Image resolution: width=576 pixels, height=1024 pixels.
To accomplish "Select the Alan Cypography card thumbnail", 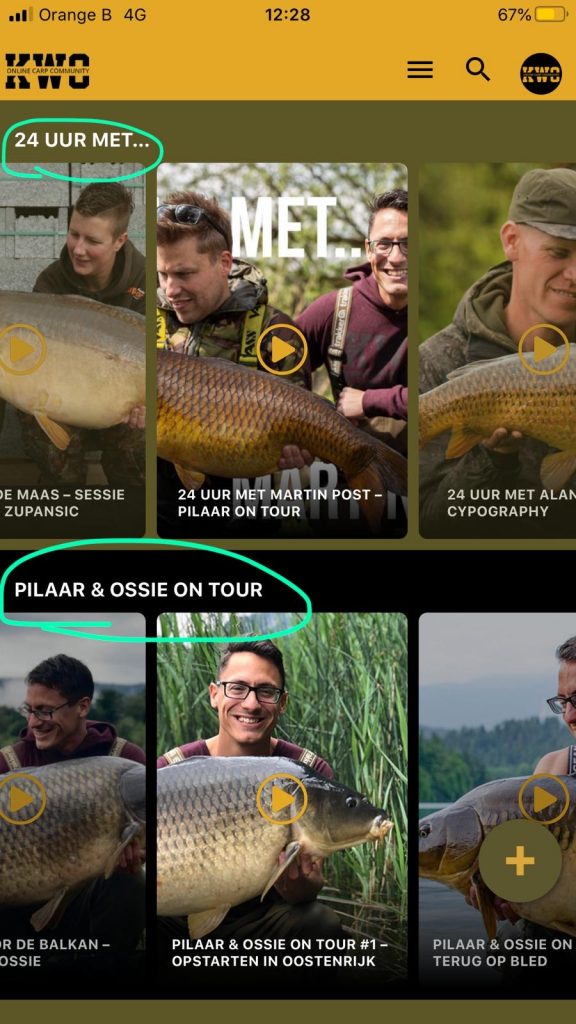I will pos(498,351).
